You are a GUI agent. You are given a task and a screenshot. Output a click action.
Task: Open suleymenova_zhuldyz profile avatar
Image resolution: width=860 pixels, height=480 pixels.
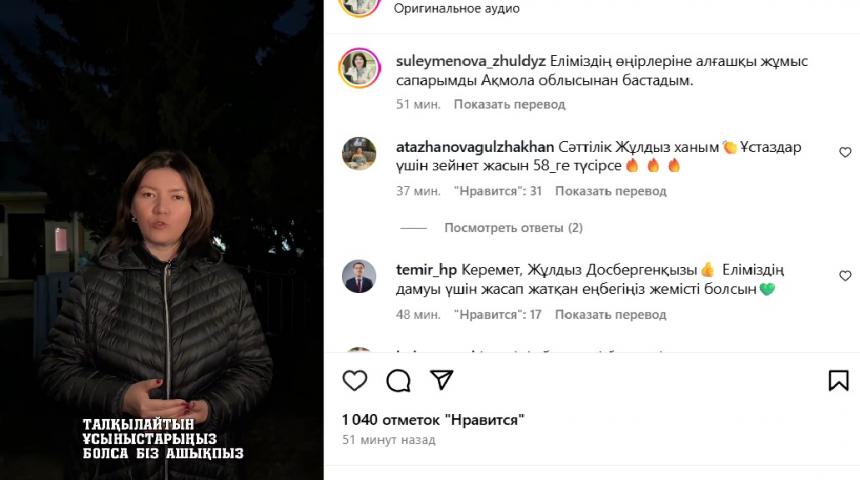(x=360, y=69)
